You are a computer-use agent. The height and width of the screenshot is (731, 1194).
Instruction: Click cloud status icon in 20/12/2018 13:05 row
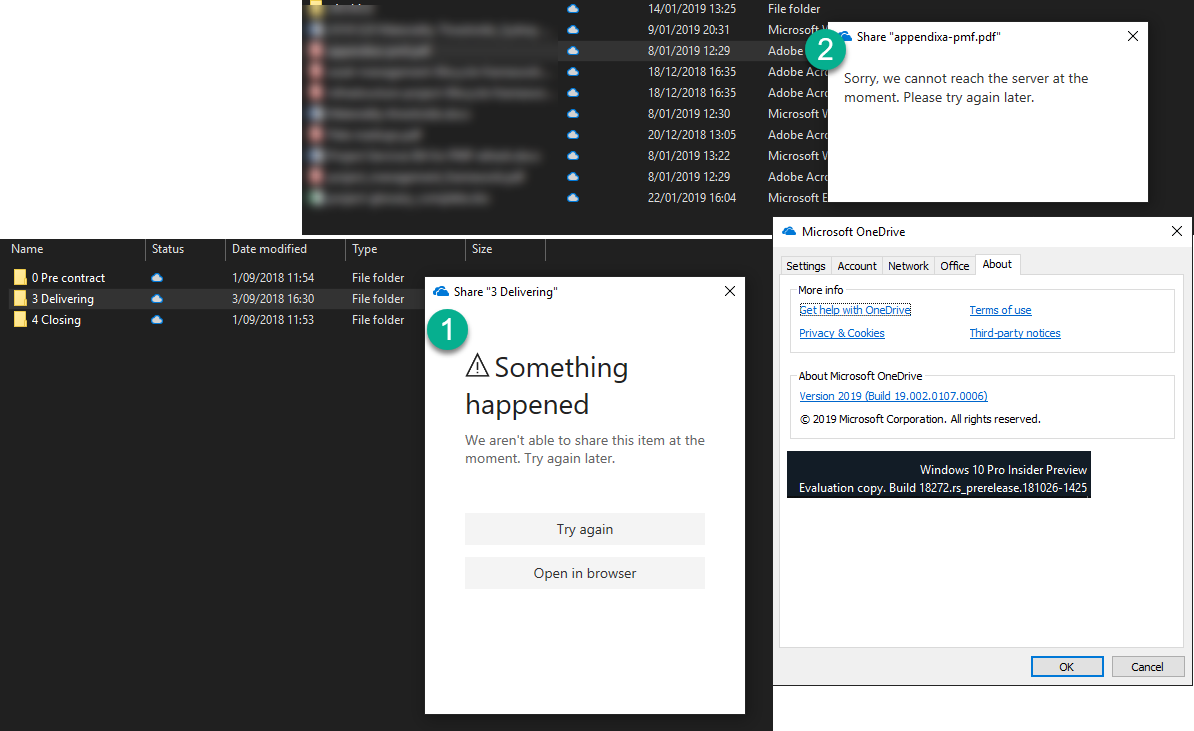point(573,135)
